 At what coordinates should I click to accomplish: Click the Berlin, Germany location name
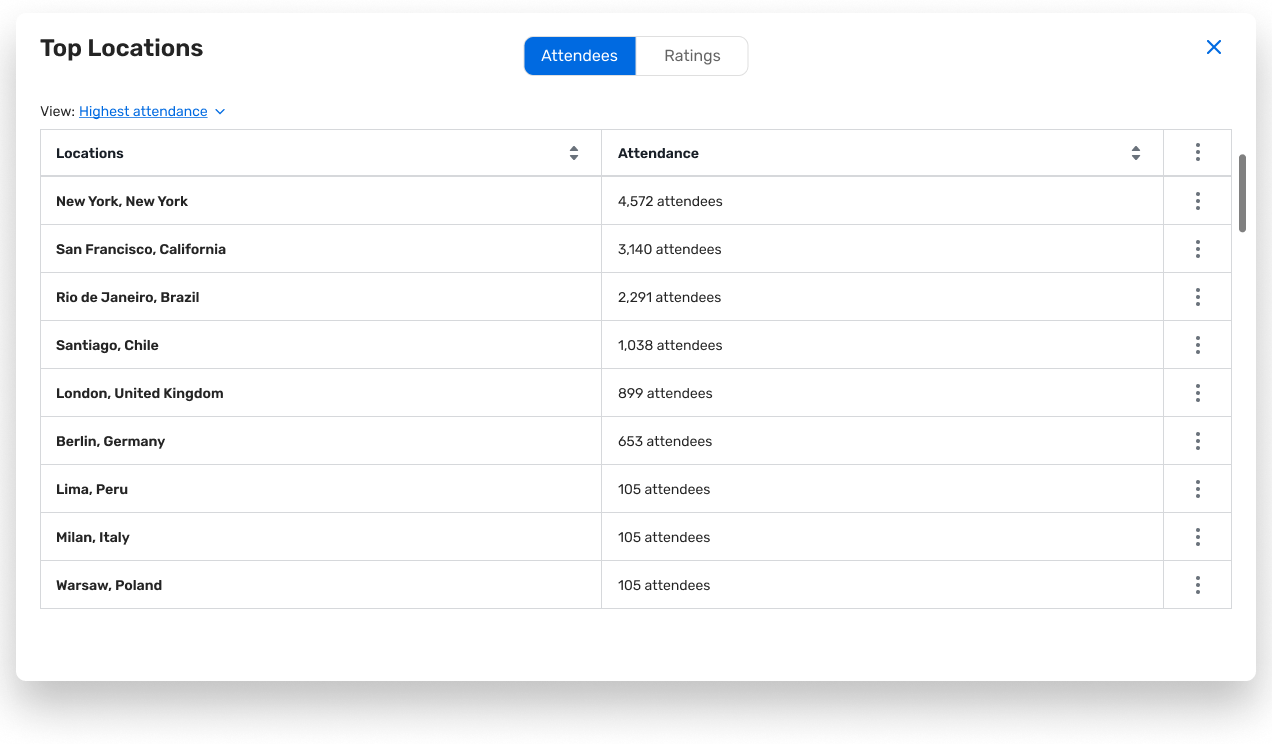tap(110, 441)
